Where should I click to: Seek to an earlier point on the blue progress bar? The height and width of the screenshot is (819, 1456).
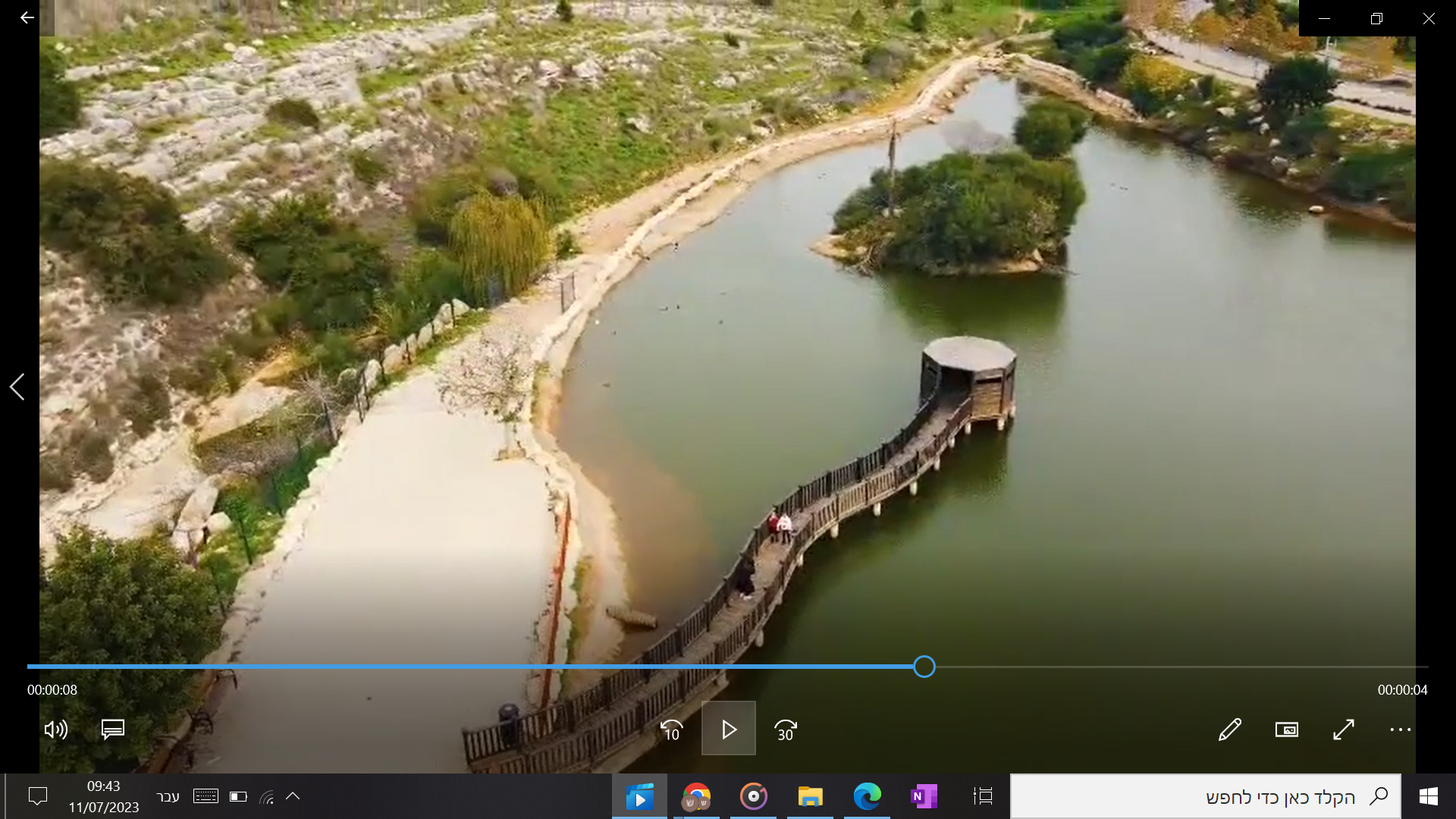[470, 667]
